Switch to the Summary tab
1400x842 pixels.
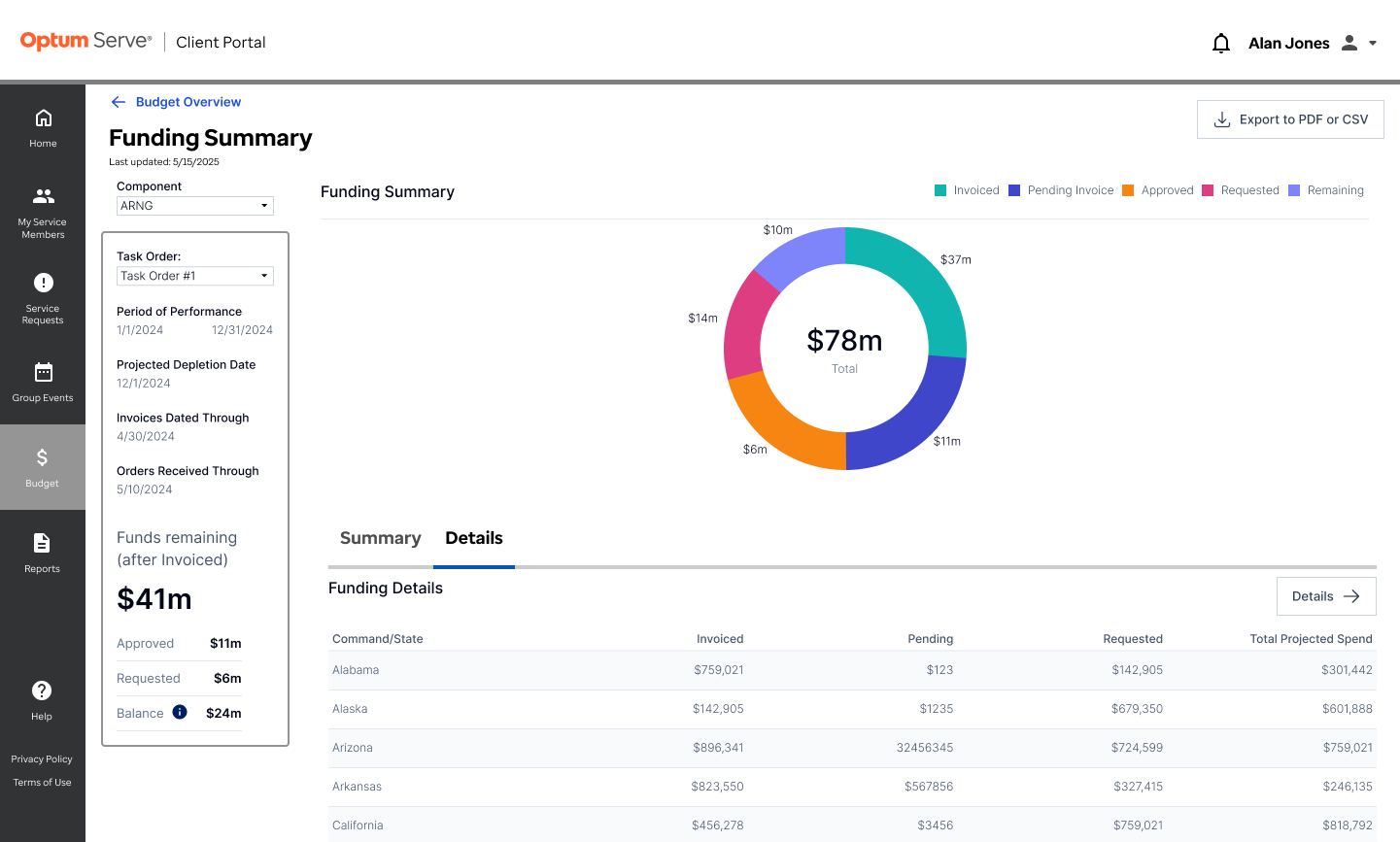pos(381,538)
